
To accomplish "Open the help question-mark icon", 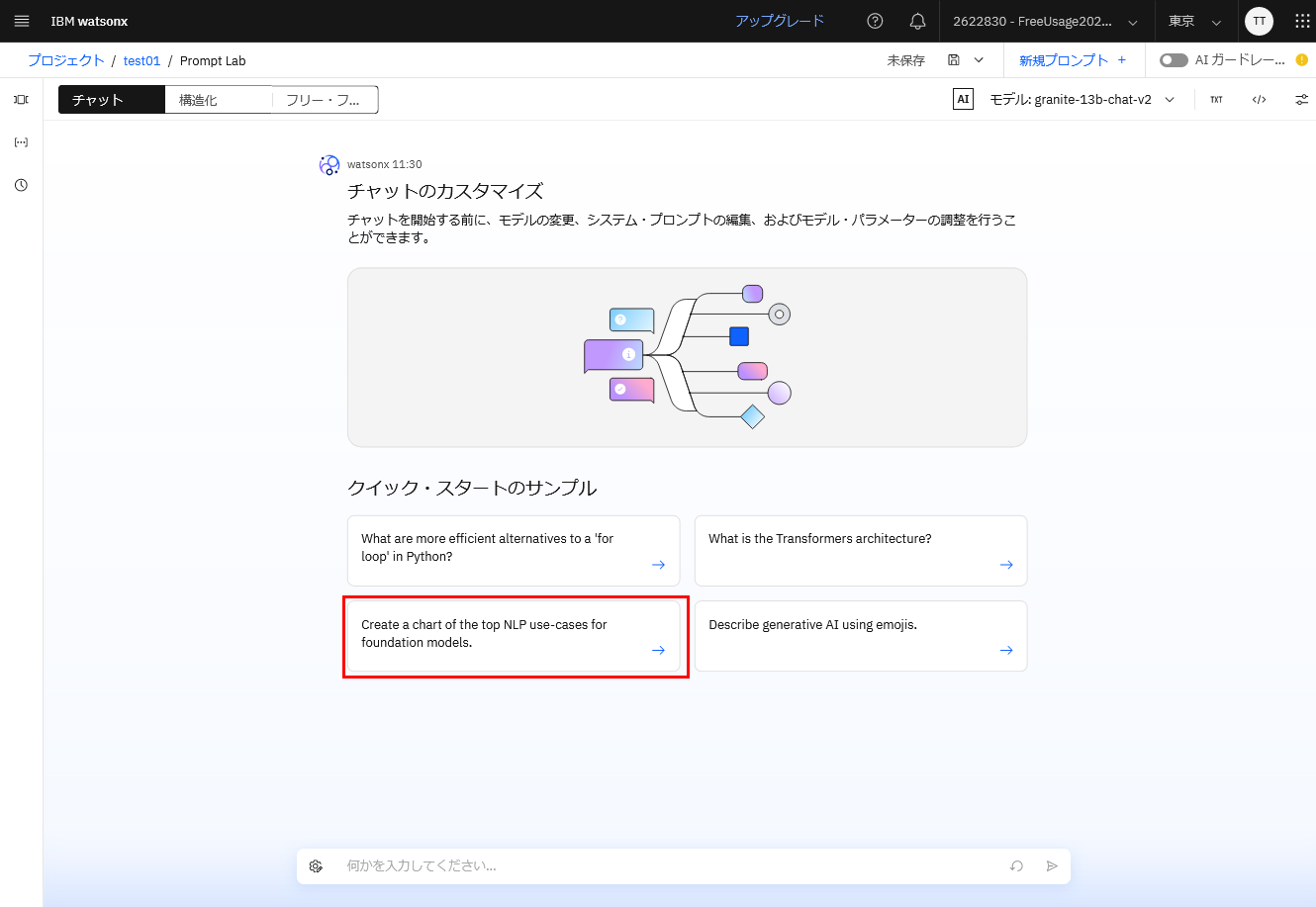I will coord(875,21).
